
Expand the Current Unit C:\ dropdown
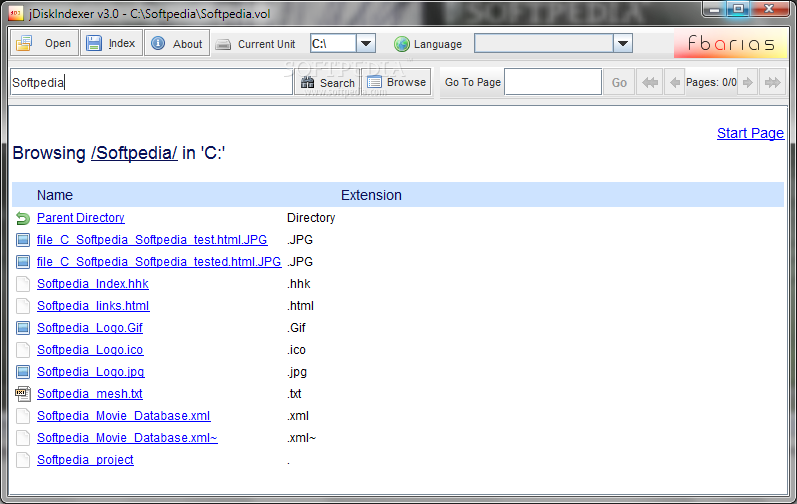(x=366, y=43)
